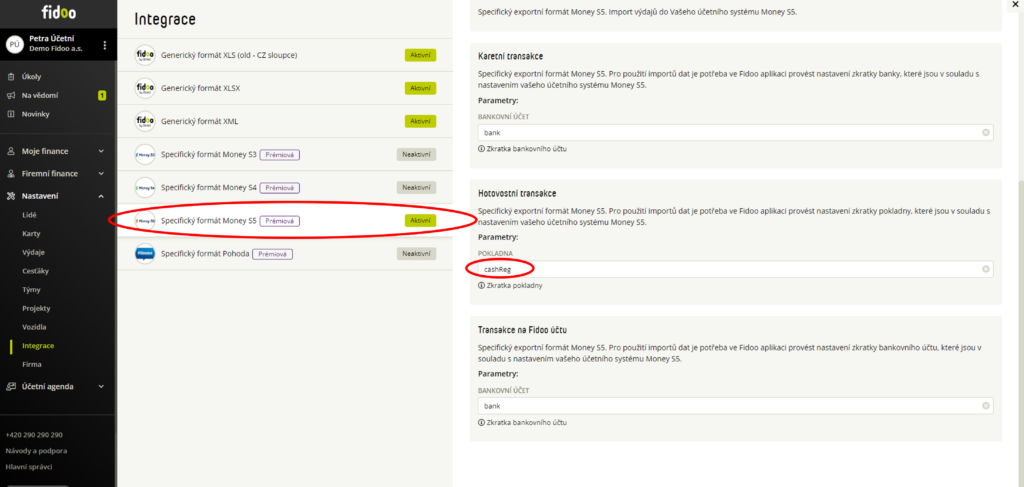Select the Generický formát XML row
The image size is (1024, 487).
285,121
